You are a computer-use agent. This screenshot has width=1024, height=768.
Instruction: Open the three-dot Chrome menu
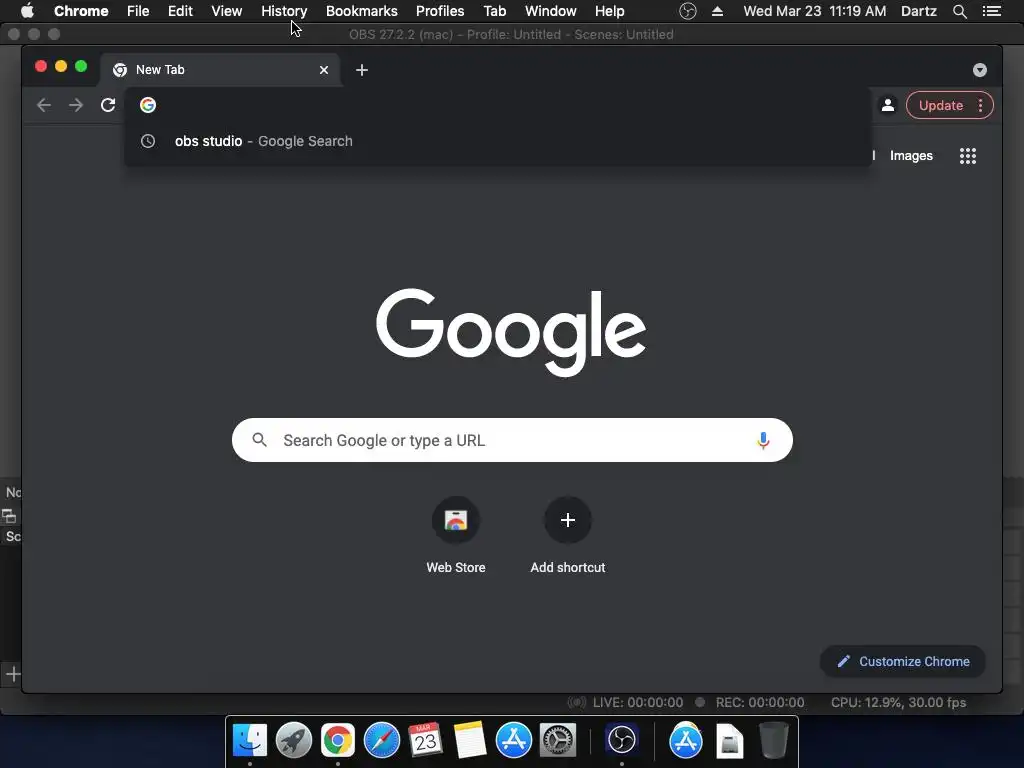[980, 106]
